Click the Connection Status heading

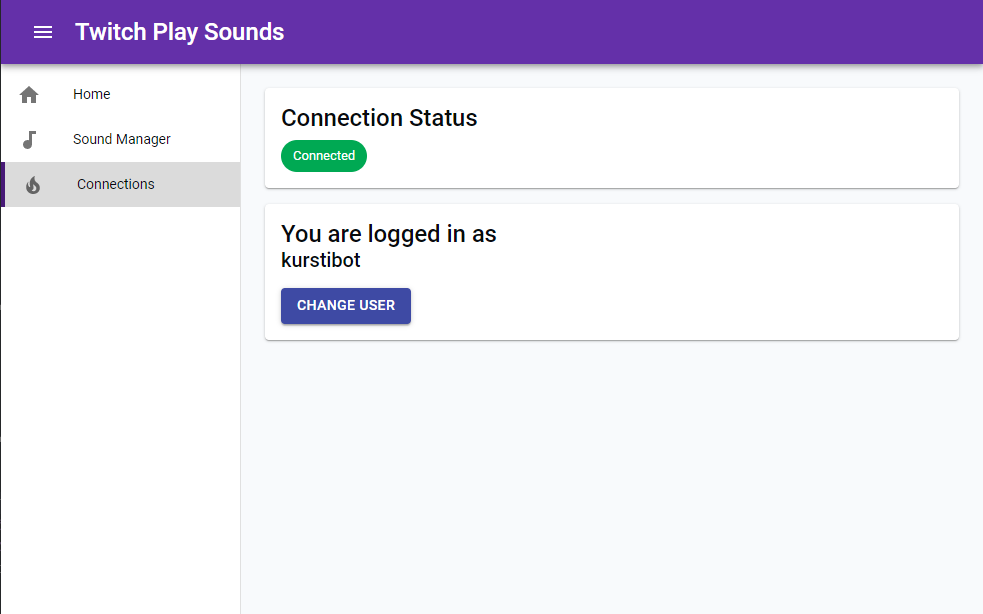click(x=379, y=118)
